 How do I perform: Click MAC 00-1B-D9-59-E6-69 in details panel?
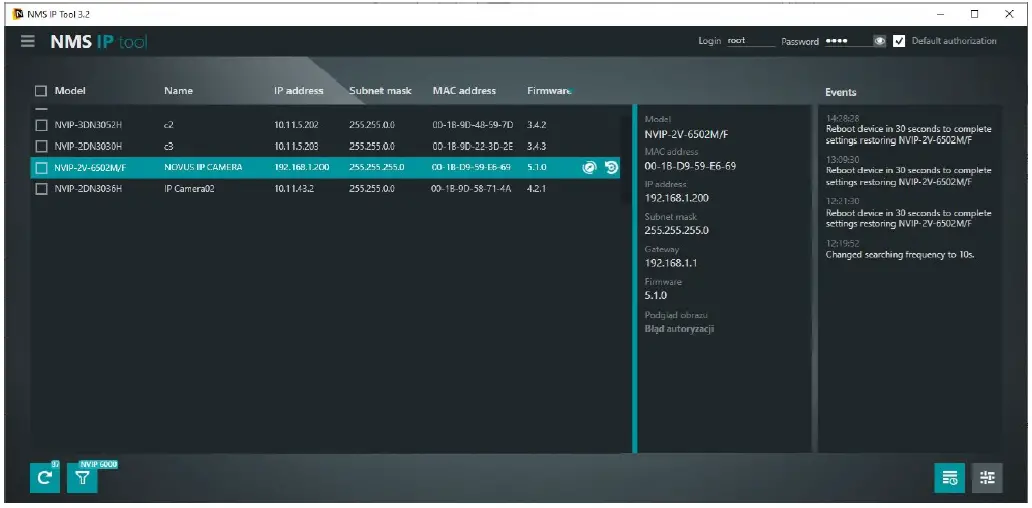[x=690, y=166]
